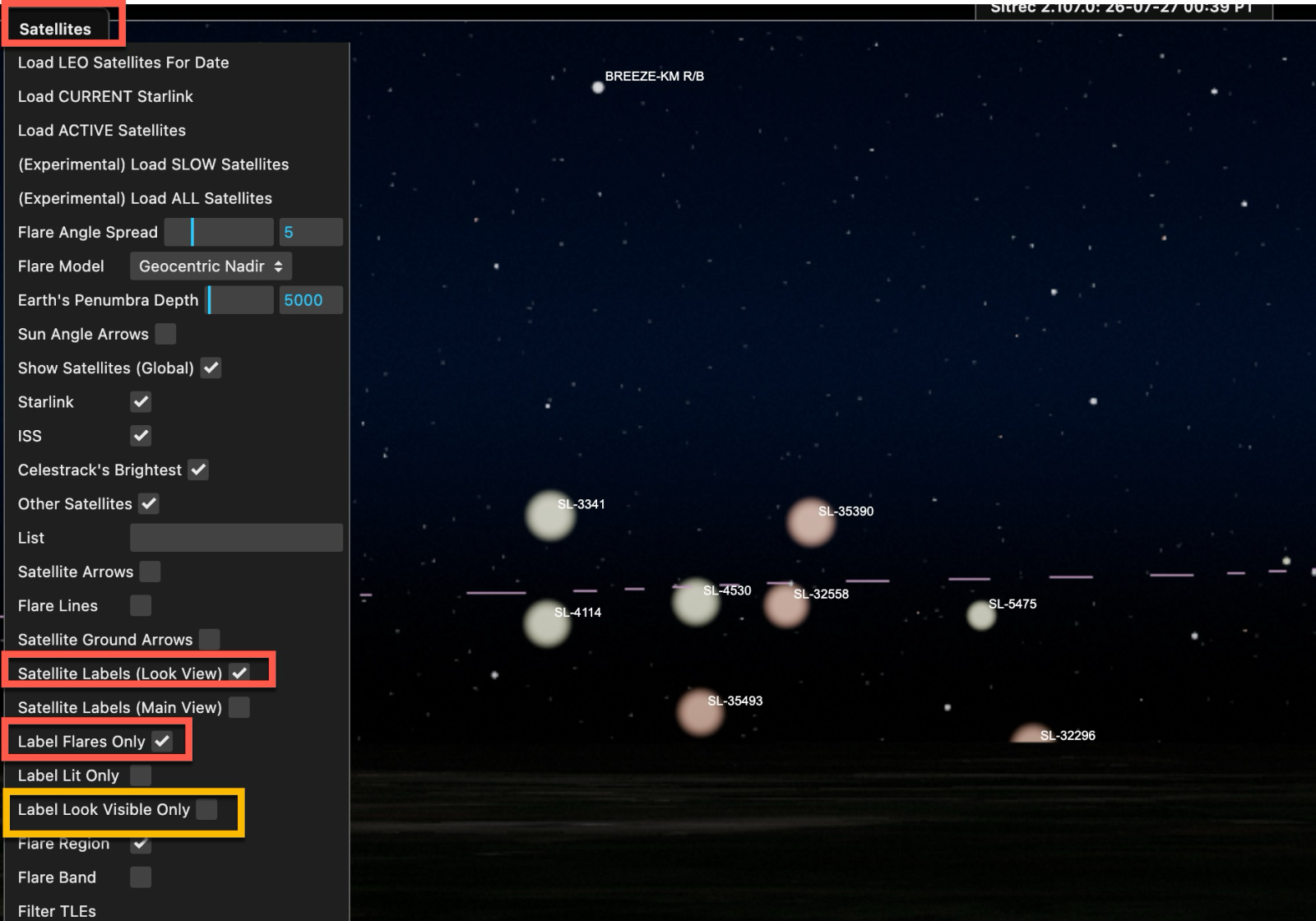Click the SL-32296 satellite label
This screenshot has height=921, width=1316.
(1068, 736)
